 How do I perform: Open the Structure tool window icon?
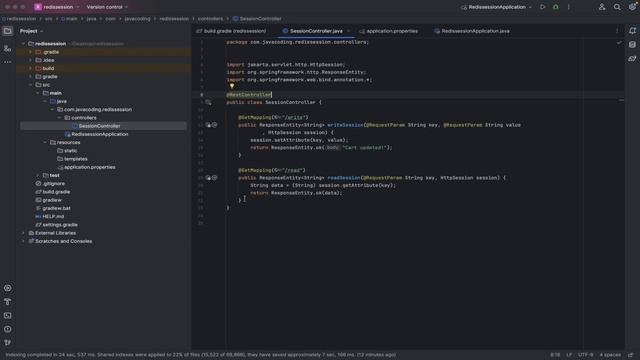(x=7, y=49)
